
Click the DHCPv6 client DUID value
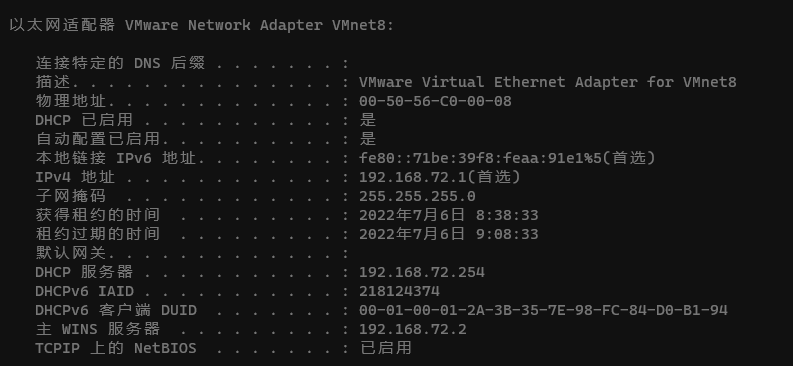tap(543, 310)
